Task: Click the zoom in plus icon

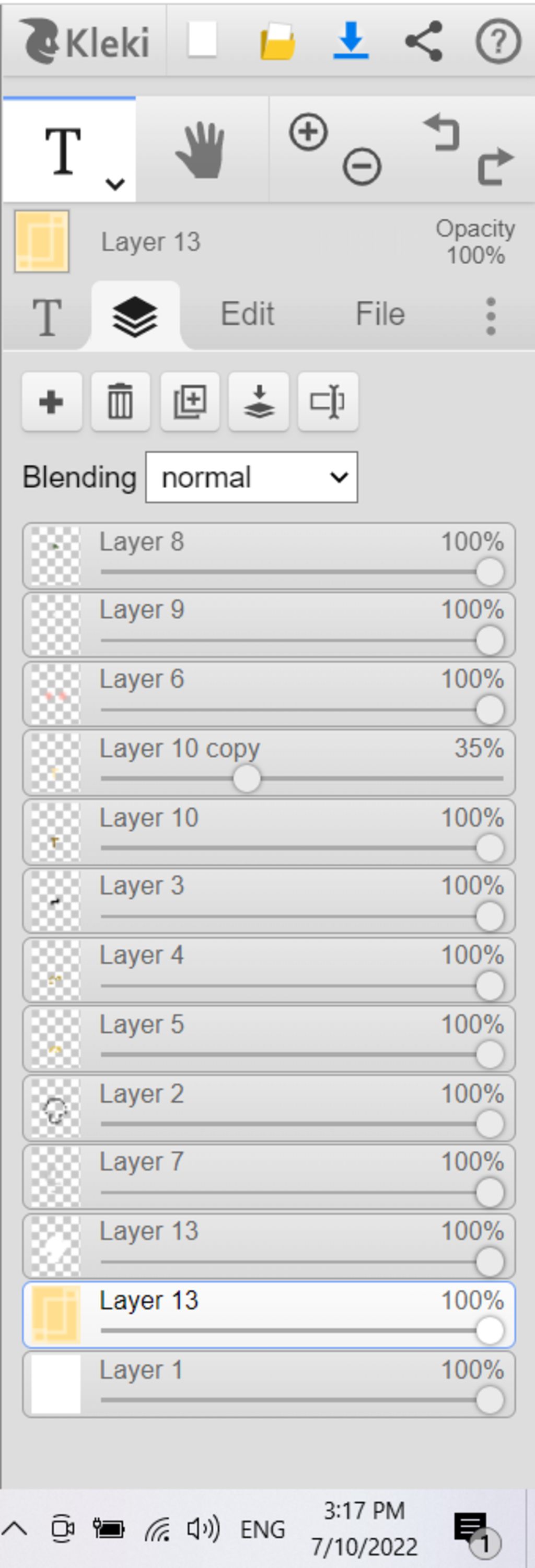Action: [308, 132]
